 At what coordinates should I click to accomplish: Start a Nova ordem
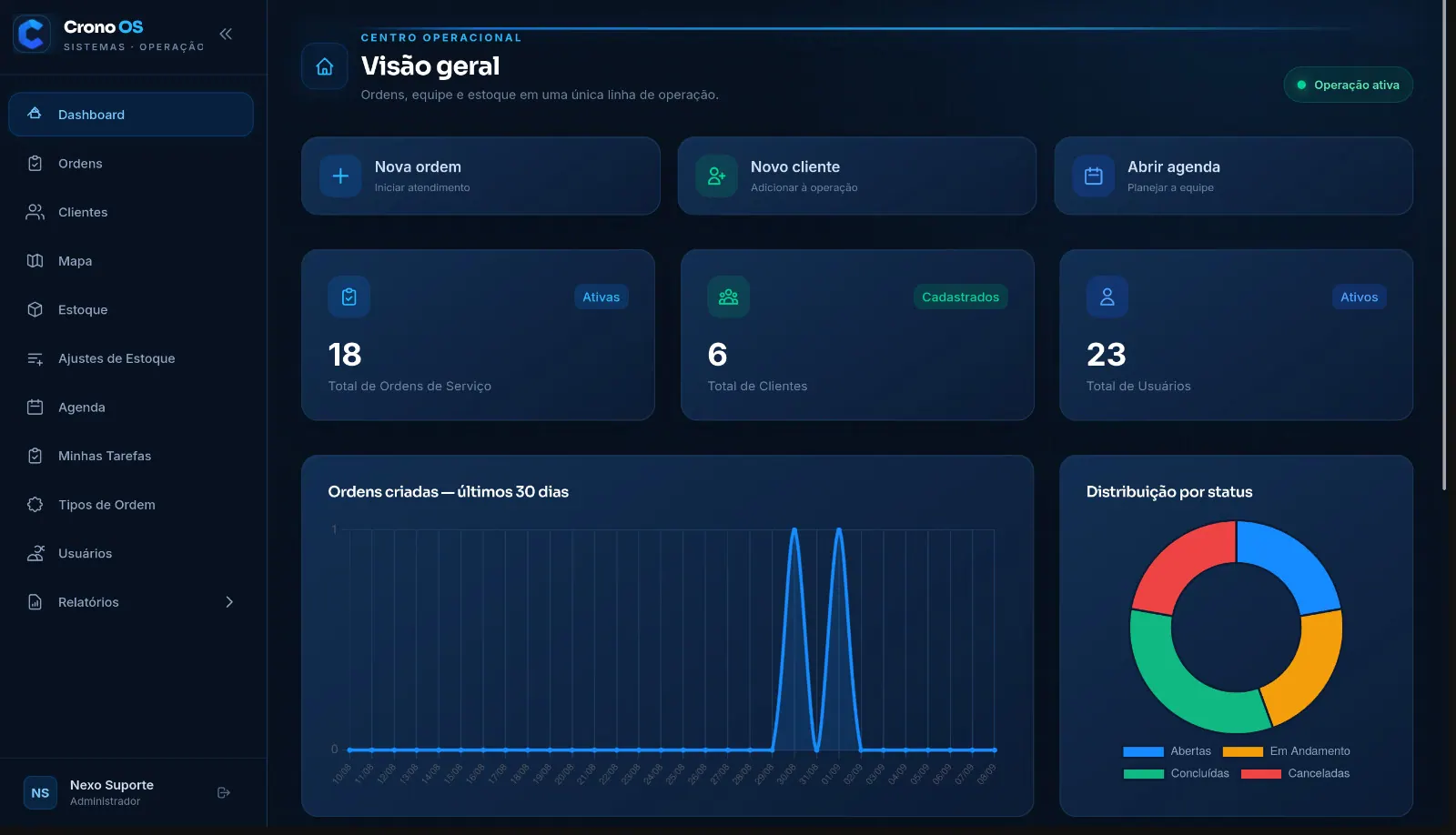[480, 176]
